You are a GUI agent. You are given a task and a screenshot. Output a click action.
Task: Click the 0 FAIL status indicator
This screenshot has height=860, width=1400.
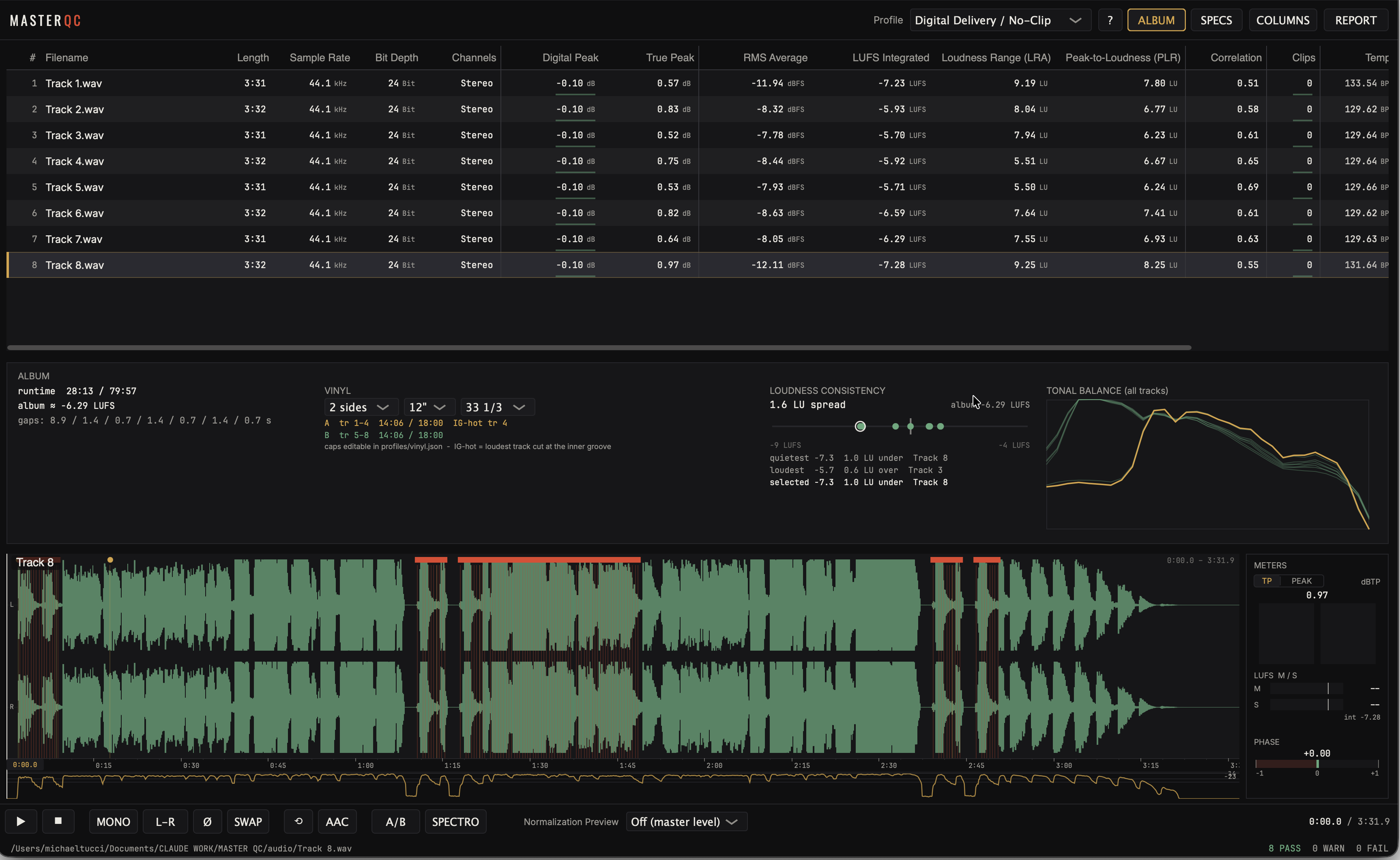click(x=1372, y=849)
